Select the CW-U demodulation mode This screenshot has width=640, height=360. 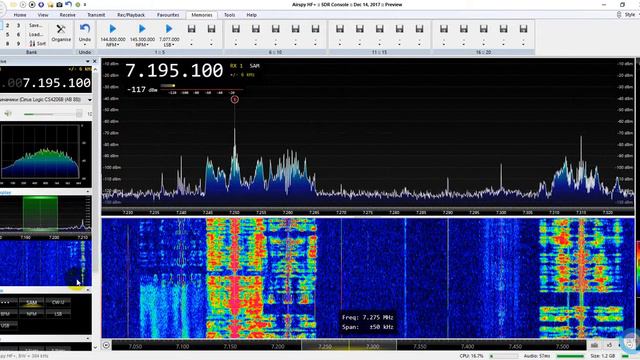(x=58, y=302)
